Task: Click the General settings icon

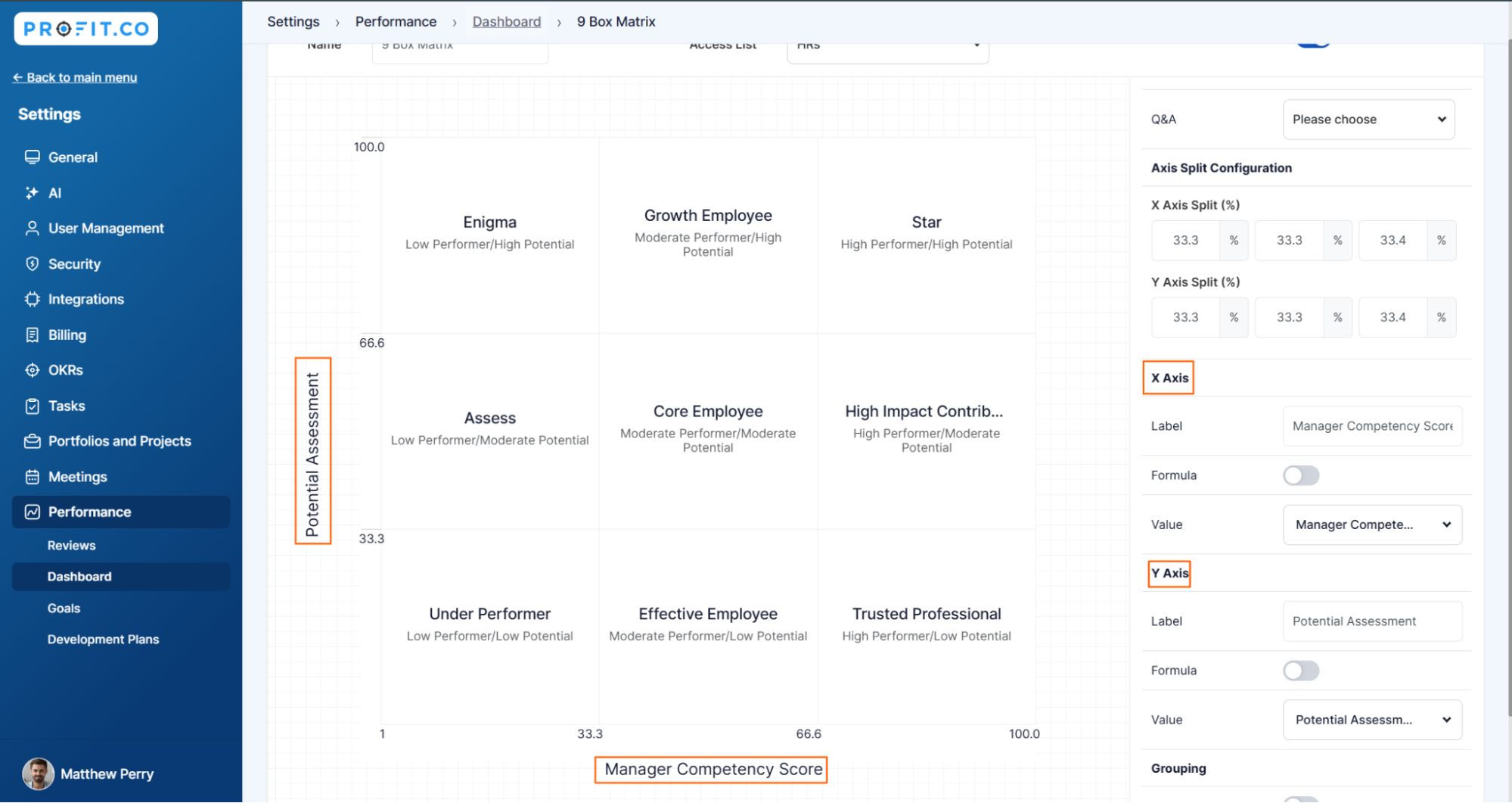Action: pos(32,157)
